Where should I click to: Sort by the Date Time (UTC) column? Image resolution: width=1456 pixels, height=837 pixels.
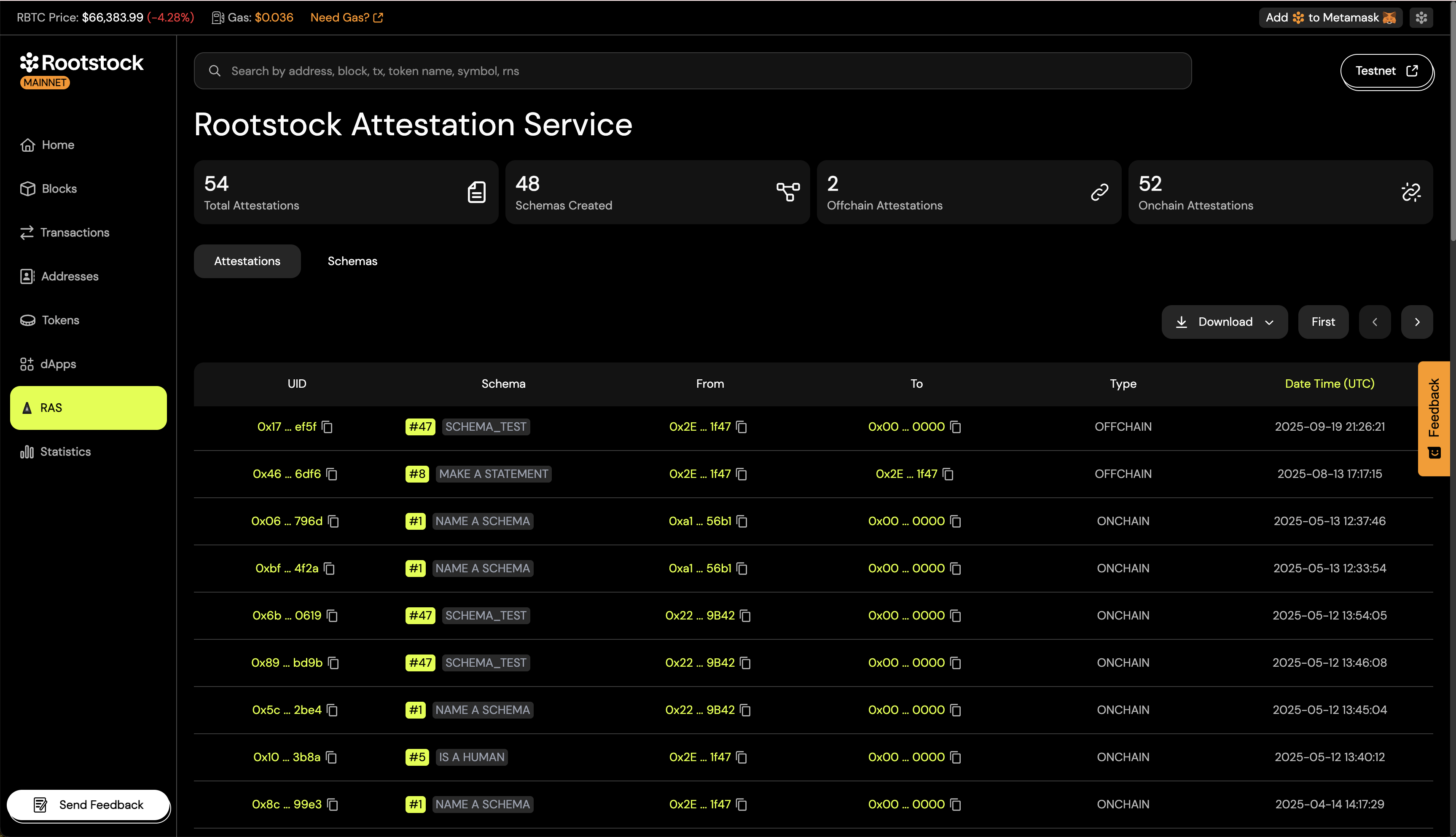click(1329, 384)
